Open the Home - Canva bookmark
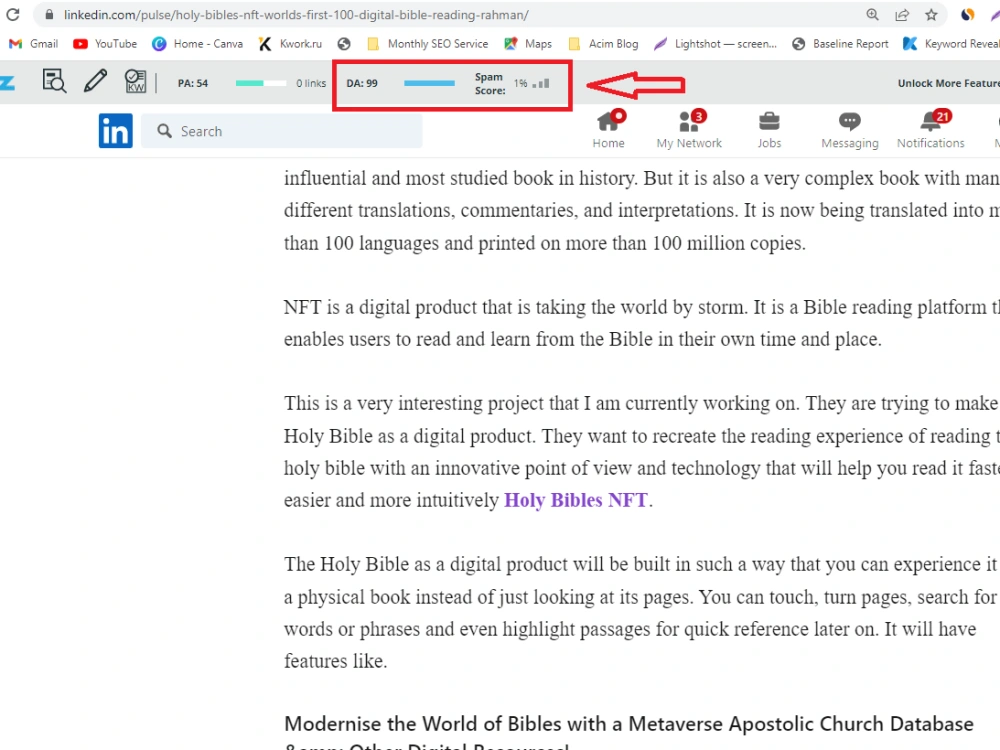This screenshot has height=750, width=1000. pyautogui.click(x=198, y=43)
